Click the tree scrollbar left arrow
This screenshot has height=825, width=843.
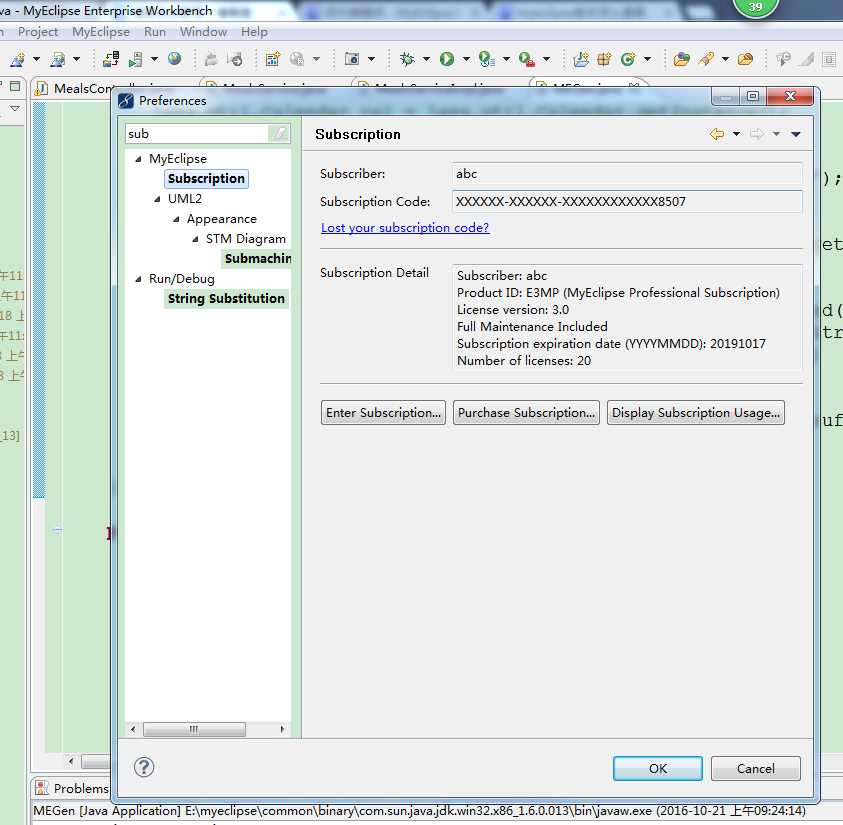(x=133, y=729)
